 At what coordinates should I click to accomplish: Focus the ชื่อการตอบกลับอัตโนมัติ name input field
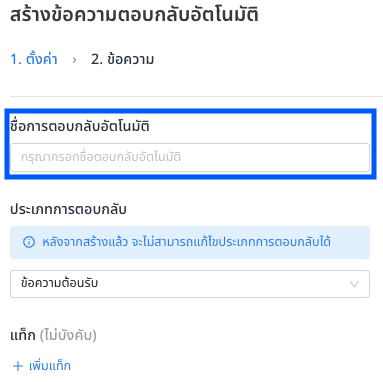click(190, 157)
